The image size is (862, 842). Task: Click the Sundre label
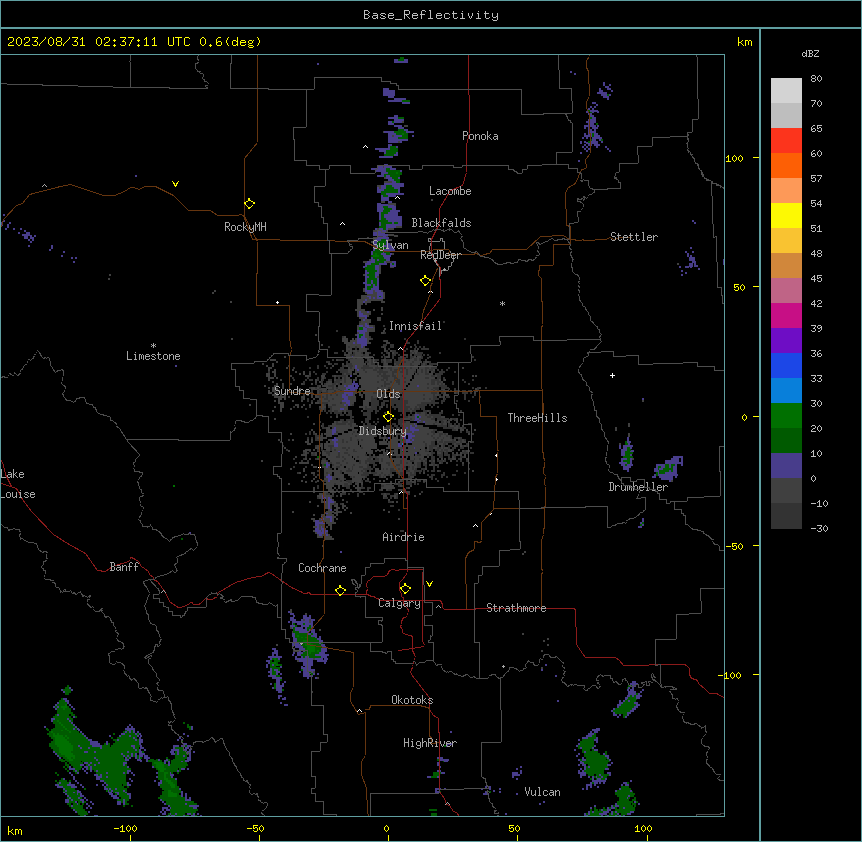(x=292, y=391)
